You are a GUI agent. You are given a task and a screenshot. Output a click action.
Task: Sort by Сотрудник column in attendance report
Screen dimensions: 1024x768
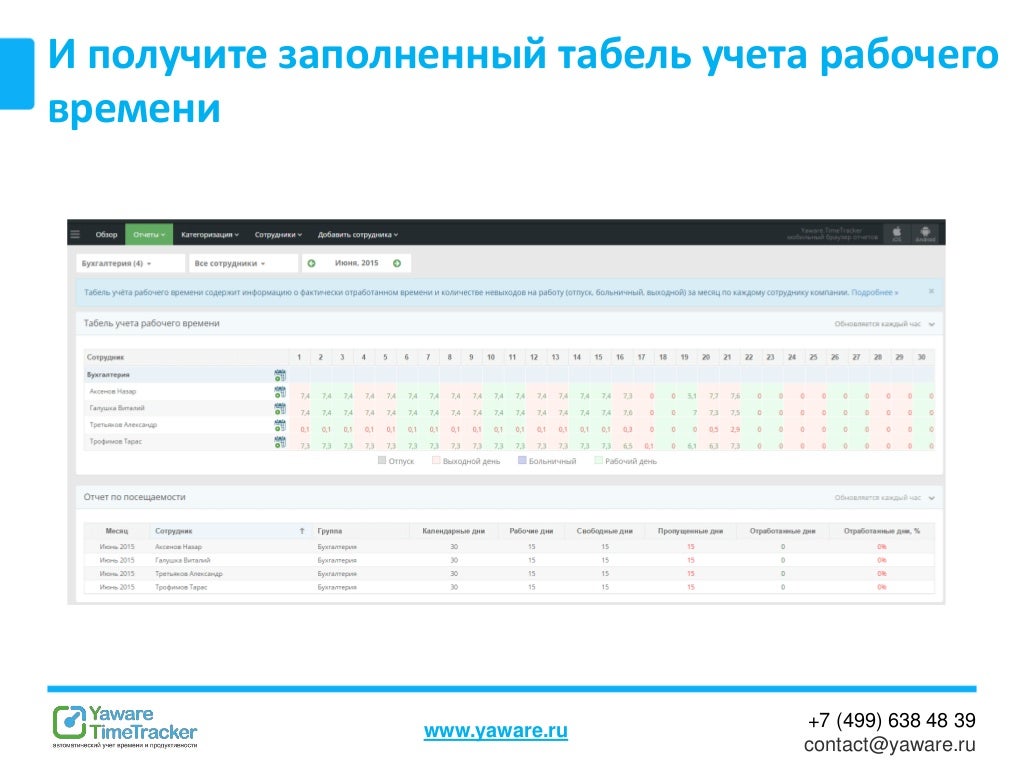click(174, 531)
